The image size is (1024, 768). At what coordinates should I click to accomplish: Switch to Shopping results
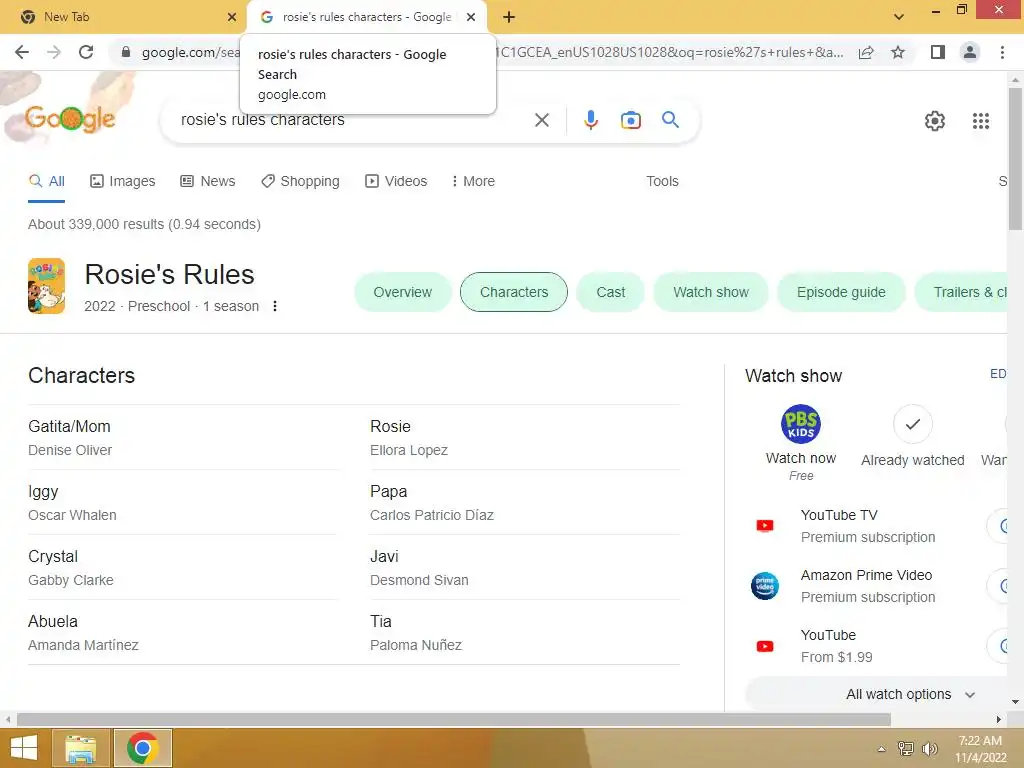point(300,182)
